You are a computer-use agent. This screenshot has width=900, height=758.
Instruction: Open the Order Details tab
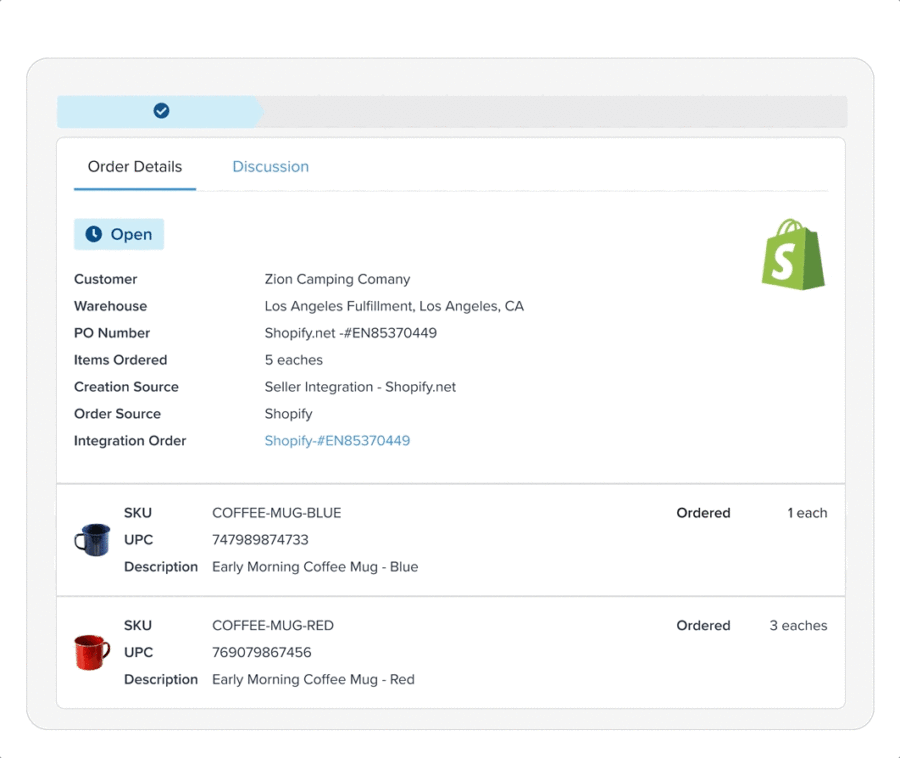tap(134, 166)
